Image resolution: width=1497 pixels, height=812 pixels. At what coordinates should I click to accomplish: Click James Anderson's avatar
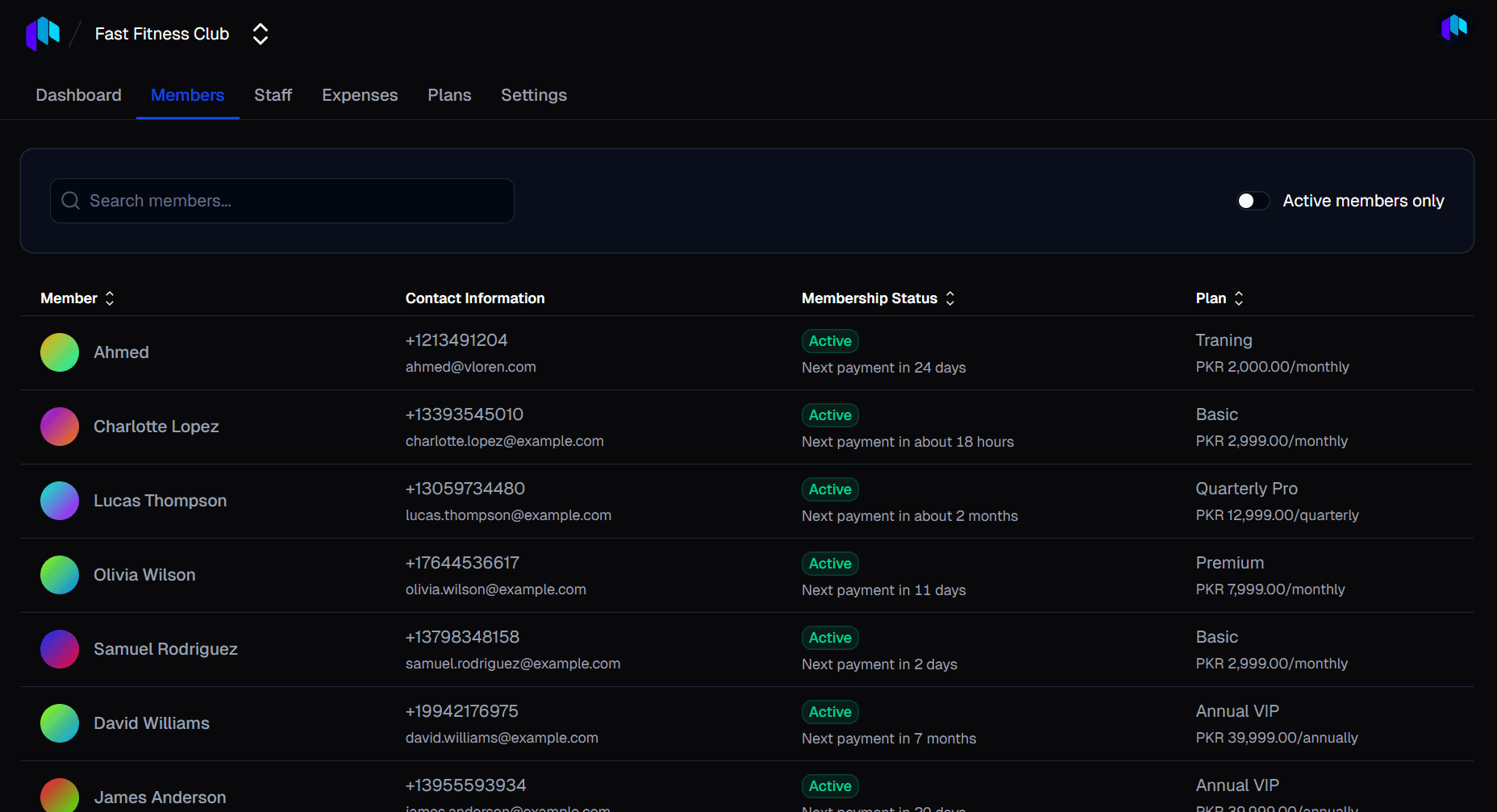[x=60, y=797]
